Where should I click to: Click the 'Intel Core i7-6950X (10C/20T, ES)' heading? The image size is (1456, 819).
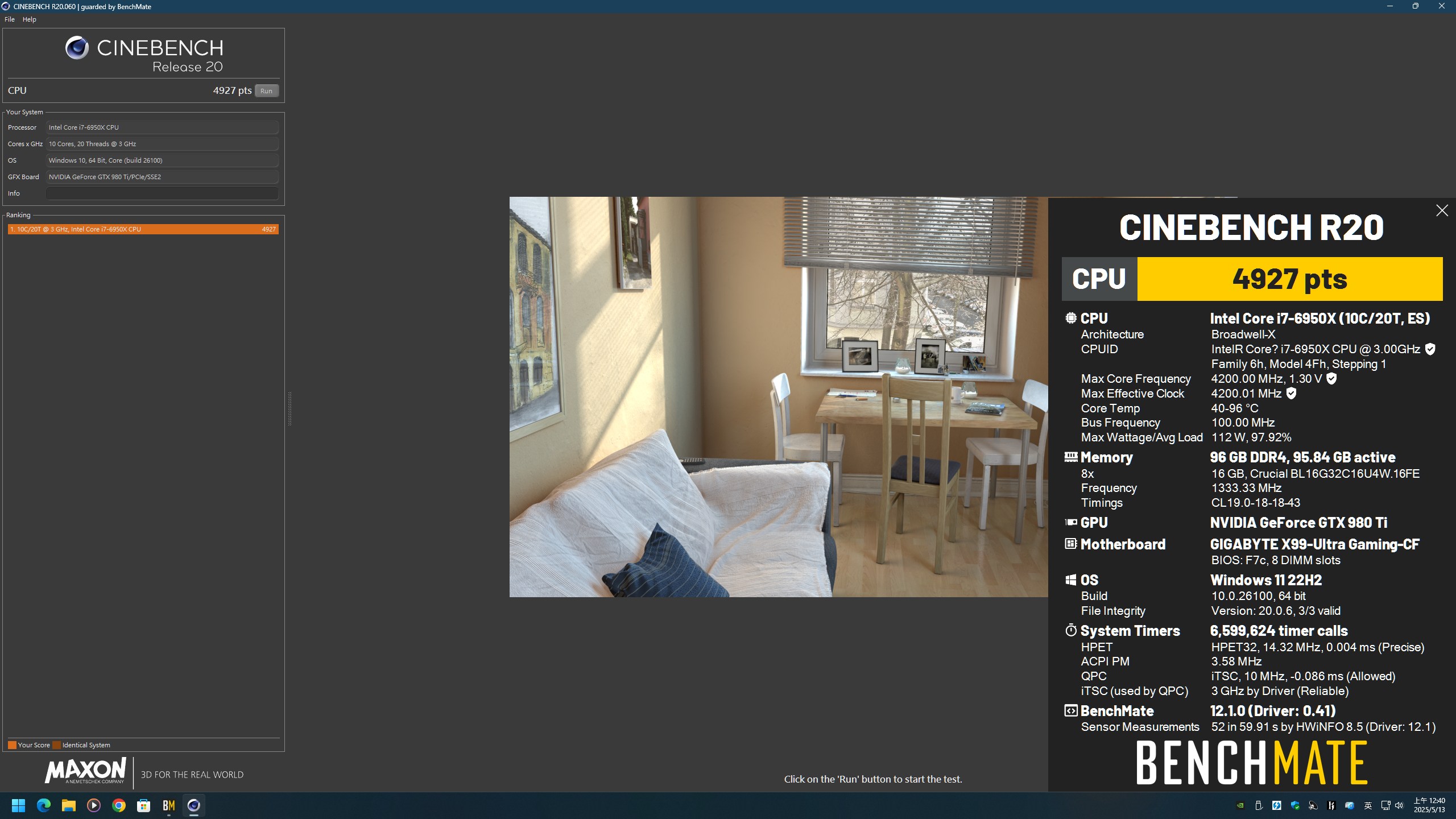point(1319,318)
